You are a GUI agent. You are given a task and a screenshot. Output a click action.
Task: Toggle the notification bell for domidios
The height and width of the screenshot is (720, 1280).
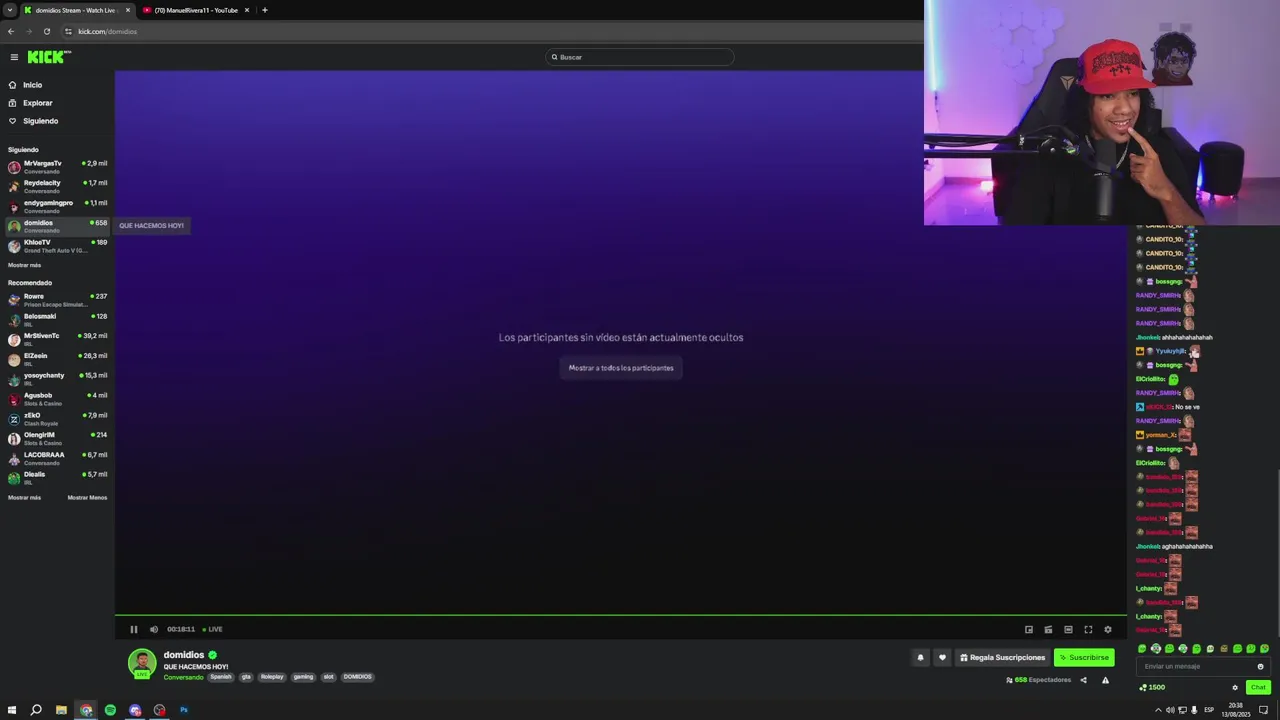(x=920, y=657)
